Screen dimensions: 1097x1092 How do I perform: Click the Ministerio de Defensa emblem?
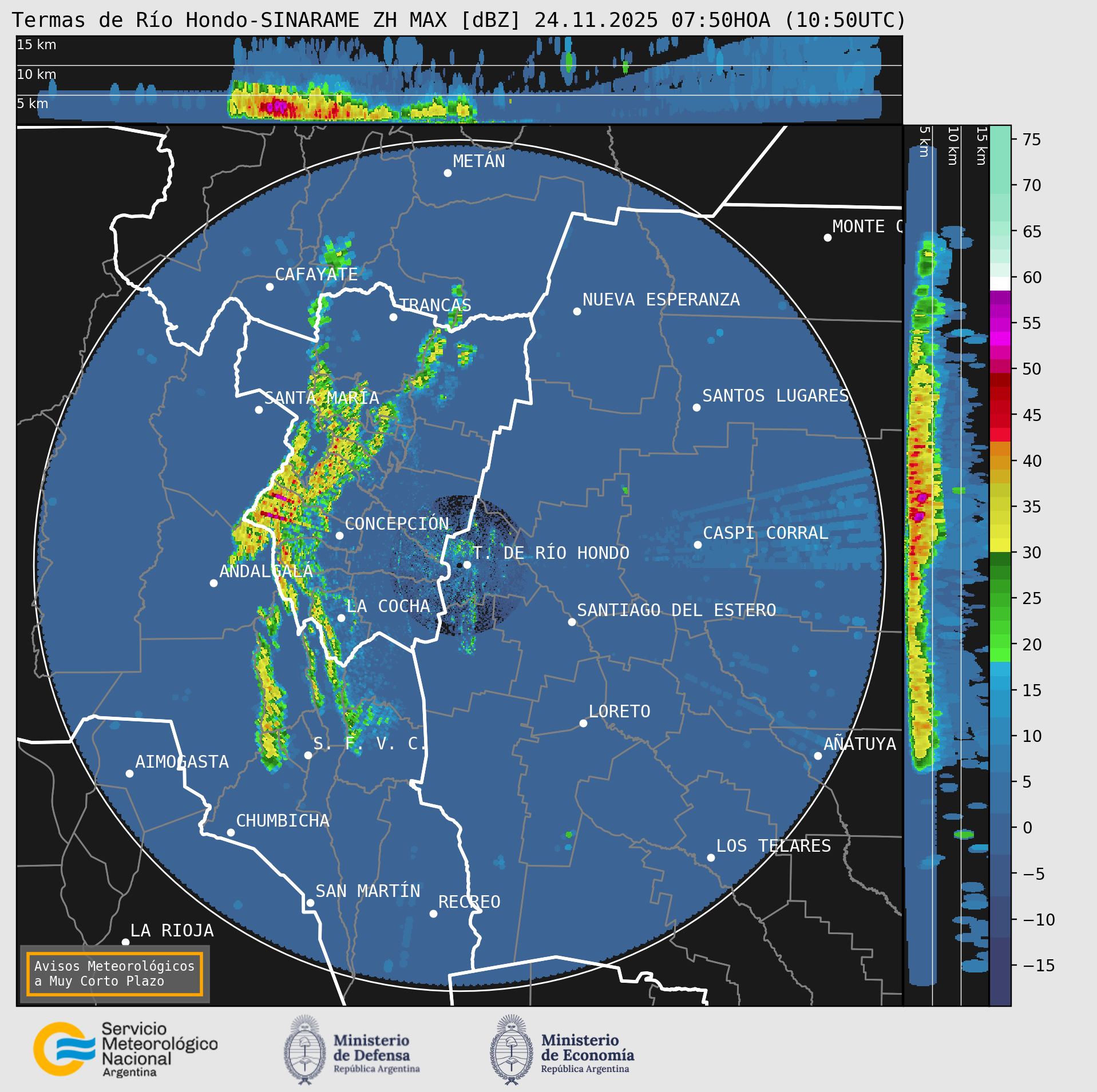(305, 1050)
